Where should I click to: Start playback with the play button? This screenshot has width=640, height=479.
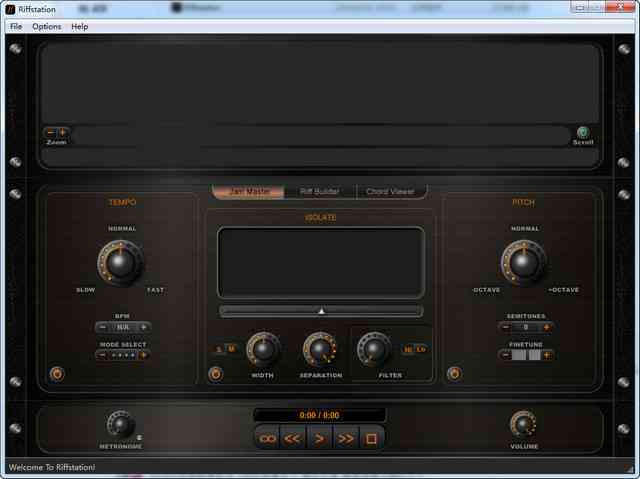[319, 438]
